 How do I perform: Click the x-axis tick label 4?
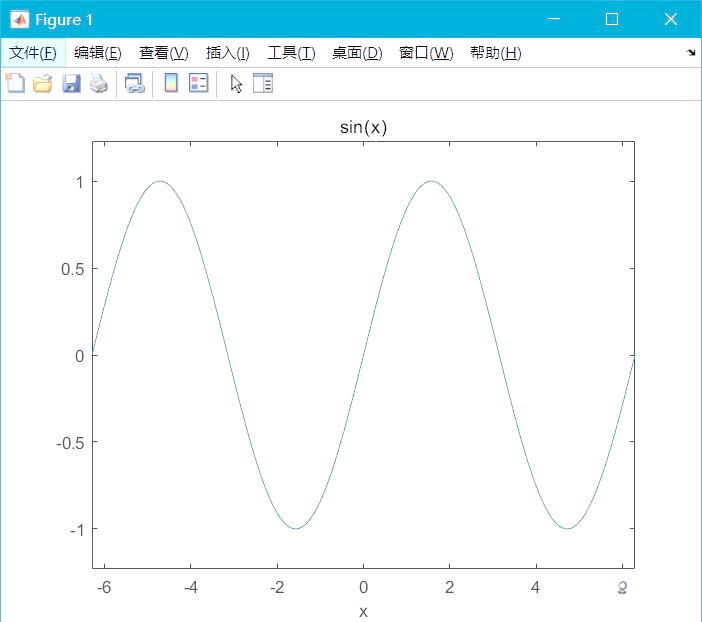(x=535, y=587)
